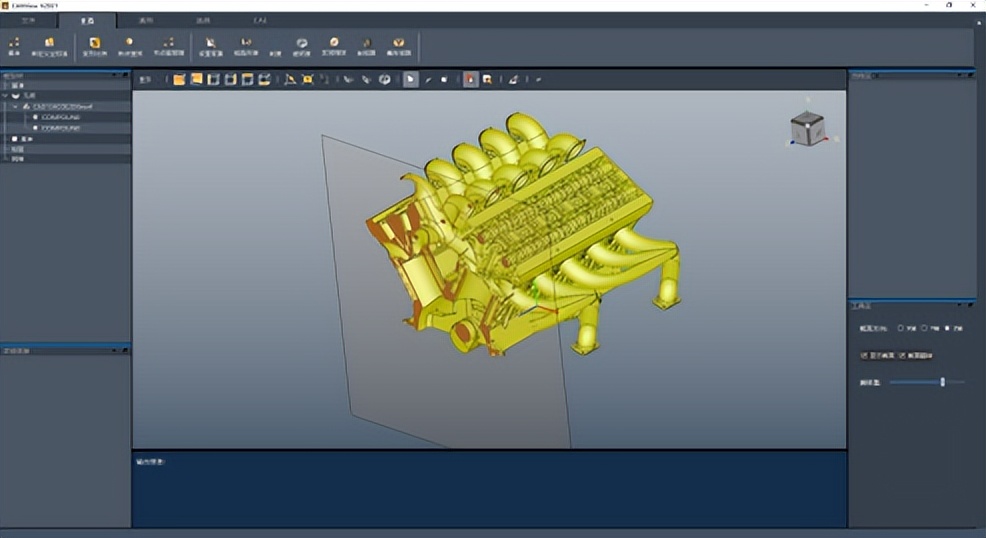986x538 pixels.
Task: Switch to the first ribbon tab
Action: click(x=29, y=20)
